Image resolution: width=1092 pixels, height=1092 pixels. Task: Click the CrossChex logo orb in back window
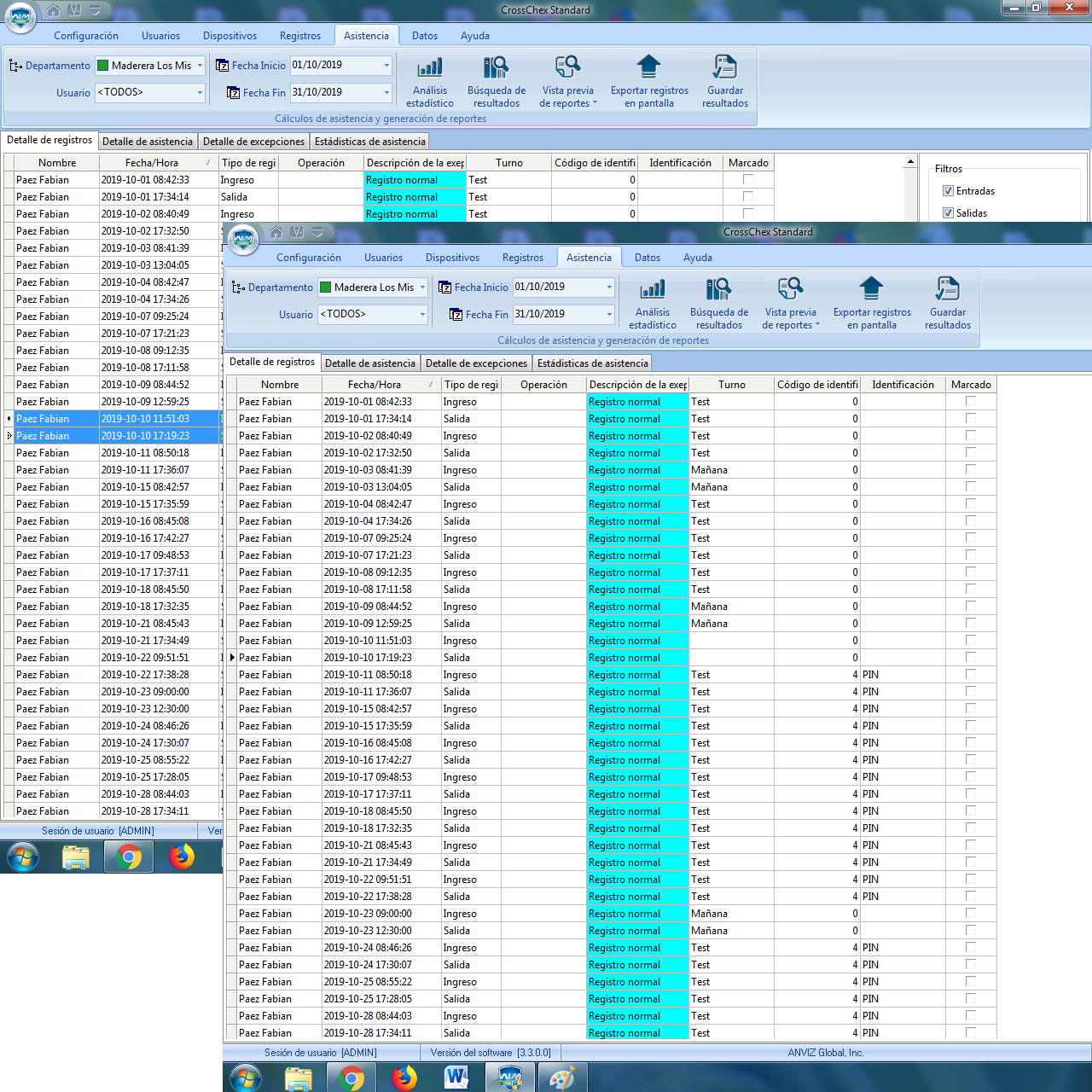coord(20,17)
